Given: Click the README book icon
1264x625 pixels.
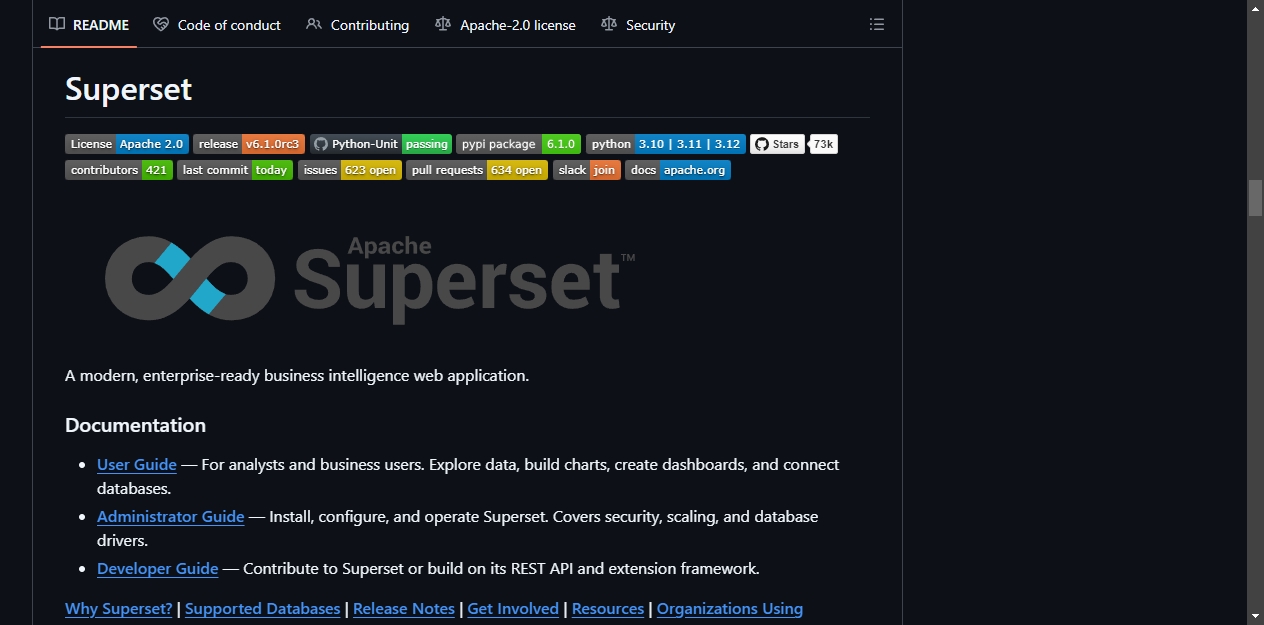Looking at the screenshot, I should 57,25.
